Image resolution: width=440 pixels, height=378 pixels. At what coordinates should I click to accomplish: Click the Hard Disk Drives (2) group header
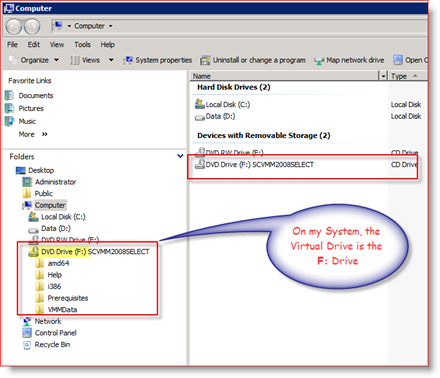click(x=234, y=87)
